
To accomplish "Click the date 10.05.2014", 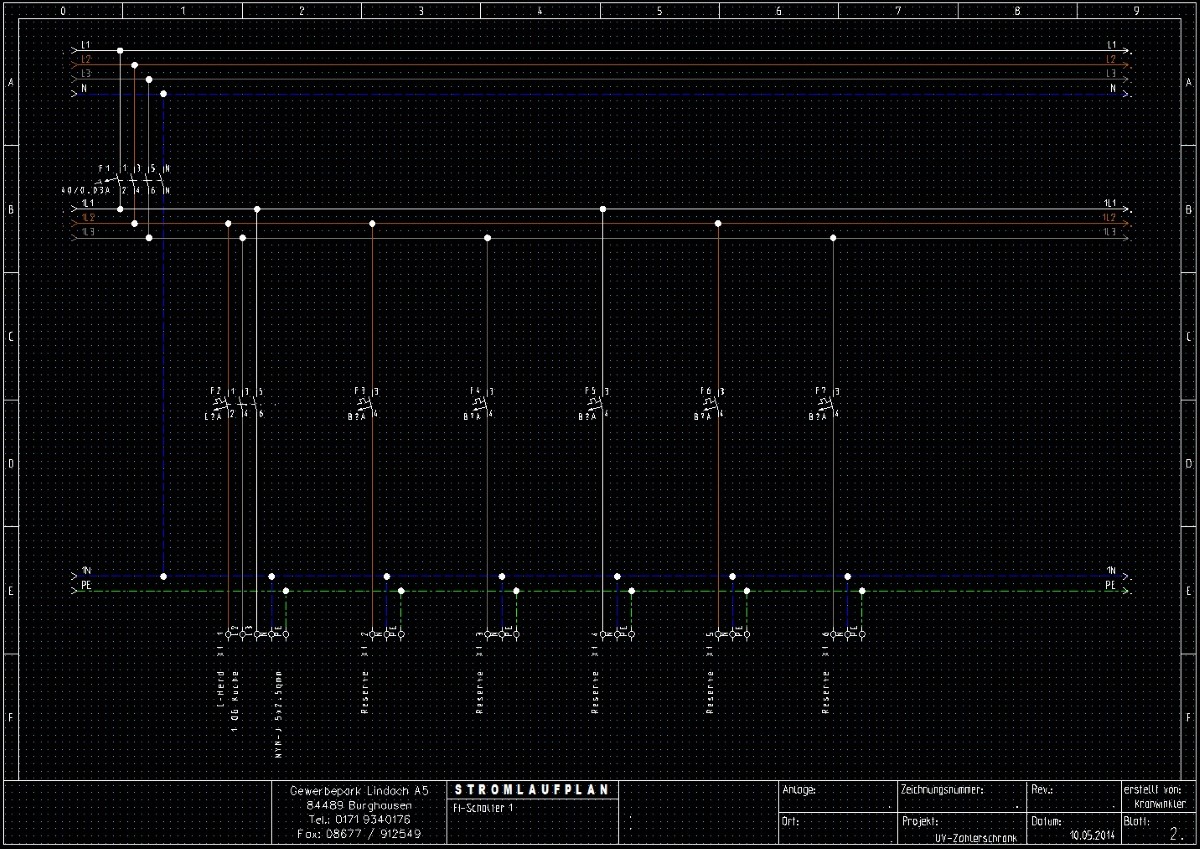I will coord(1092,834).
